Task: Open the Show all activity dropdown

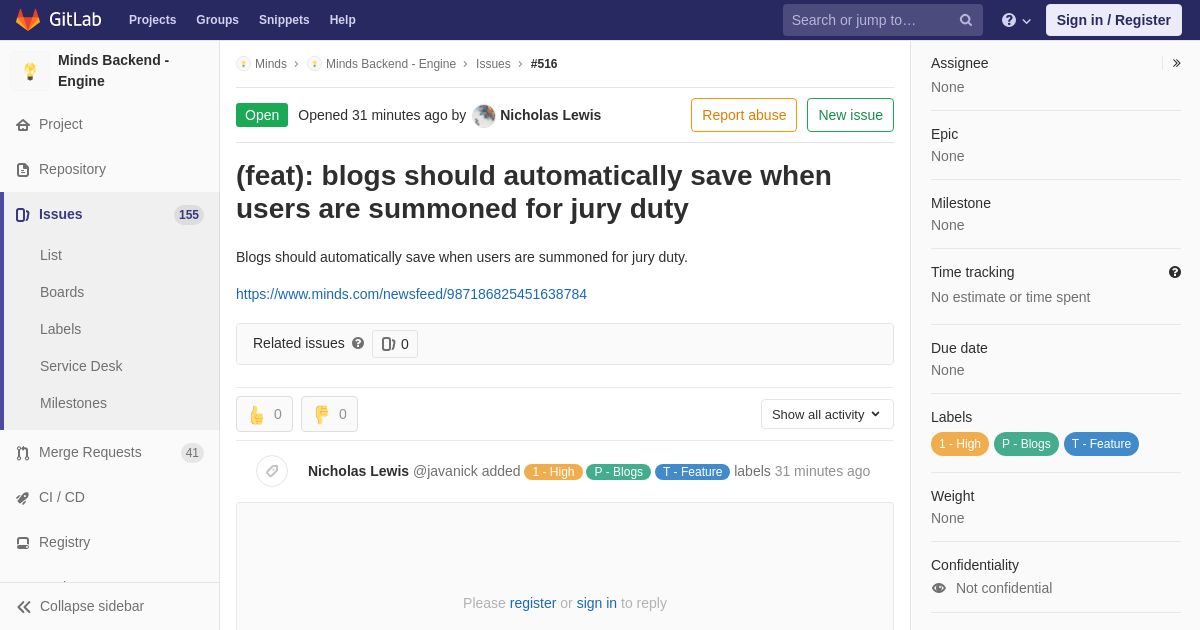Action: coord(827,414)
